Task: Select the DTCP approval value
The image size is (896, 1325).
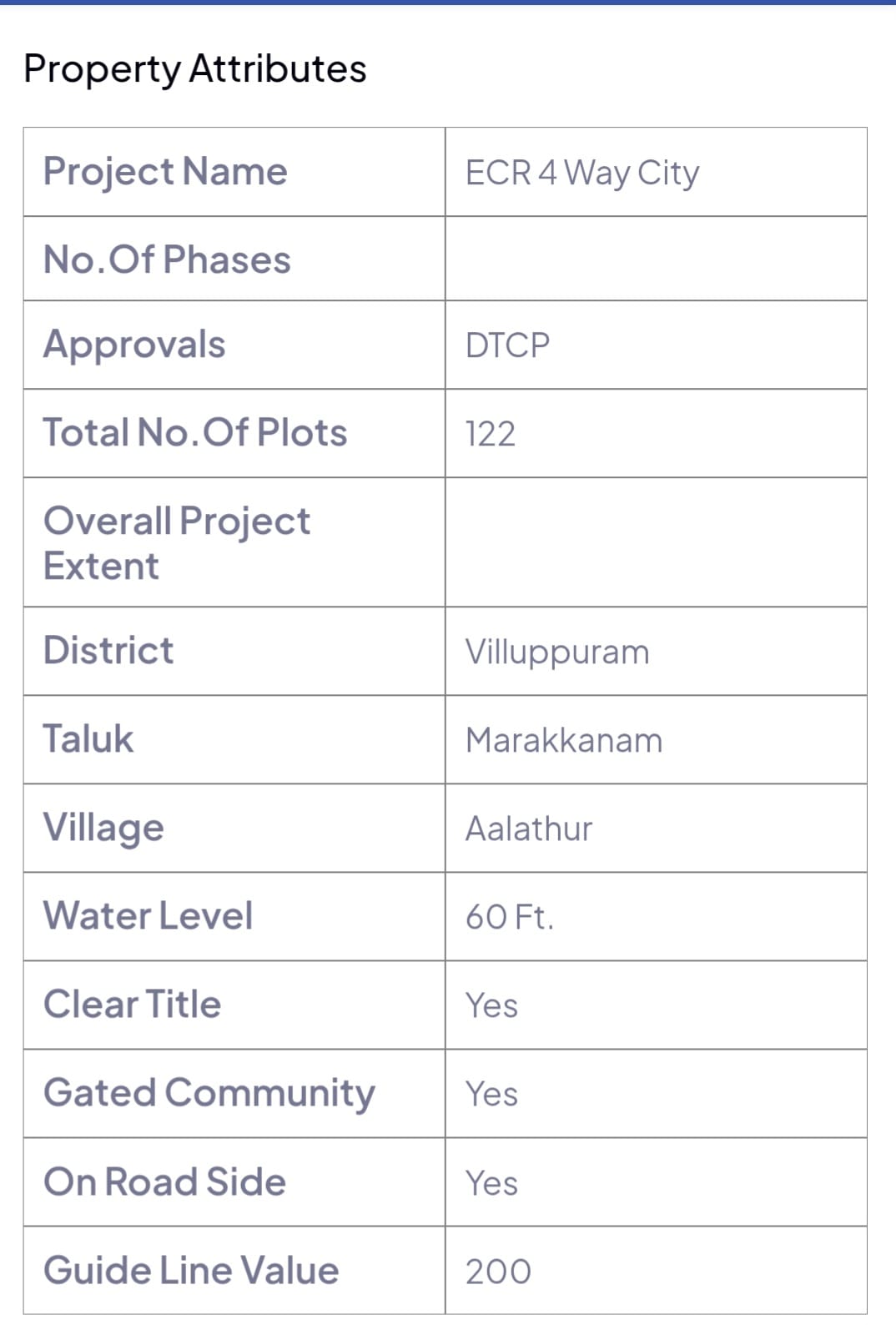Action: [x=507, y=345]
